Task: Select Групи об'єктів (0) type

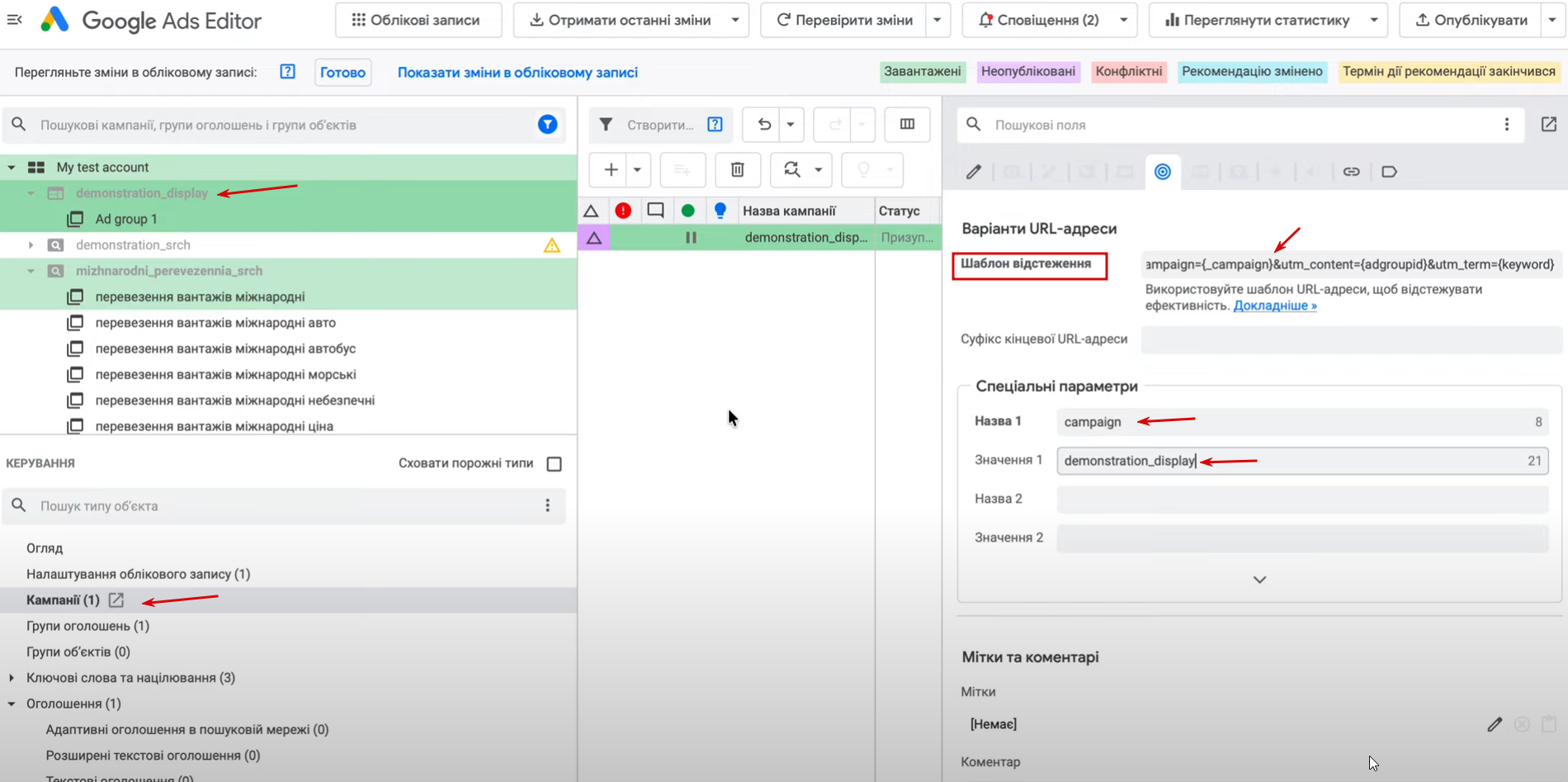Action: [78, 652]
